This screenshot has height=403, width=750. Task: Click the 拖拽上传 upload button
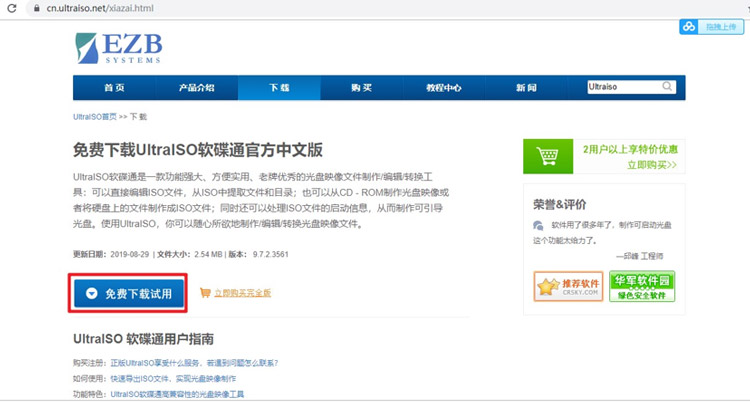click(721, 27)
